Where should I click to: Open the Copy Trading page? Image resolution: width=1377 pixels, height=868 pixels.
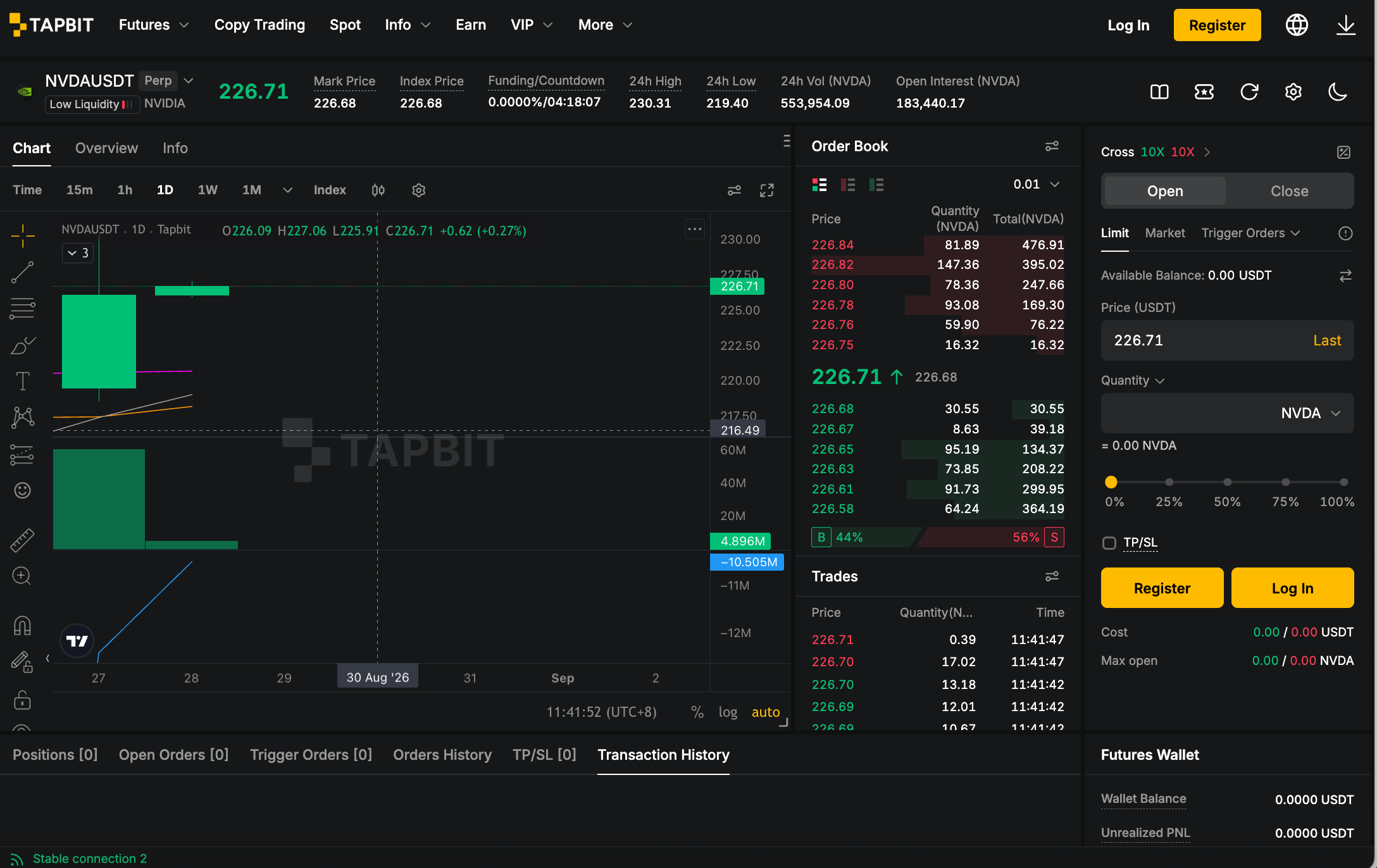click(x=259, y=25)
